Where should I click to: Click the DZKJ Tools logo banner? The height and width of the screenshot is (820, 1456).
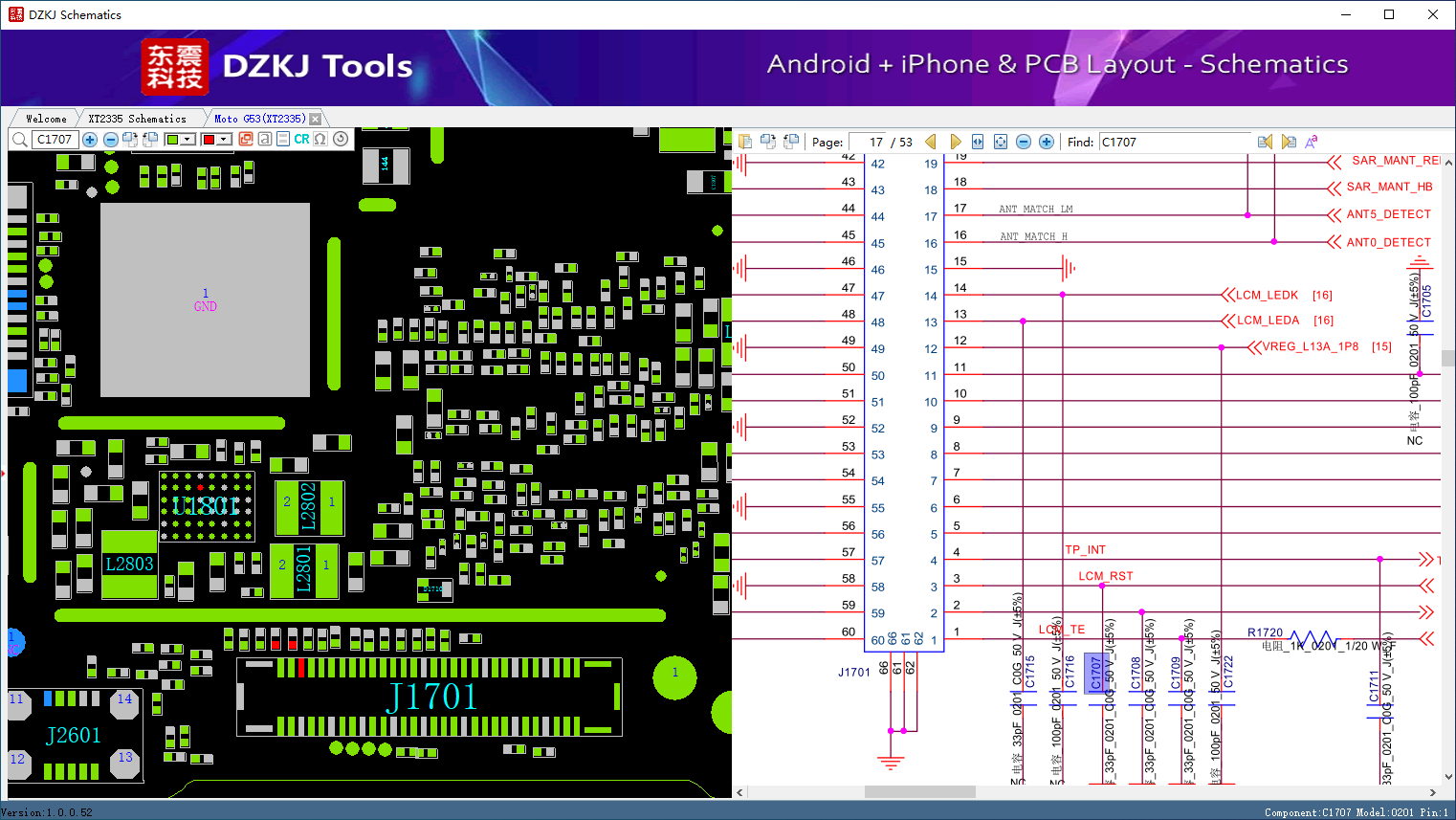point(278,67)
